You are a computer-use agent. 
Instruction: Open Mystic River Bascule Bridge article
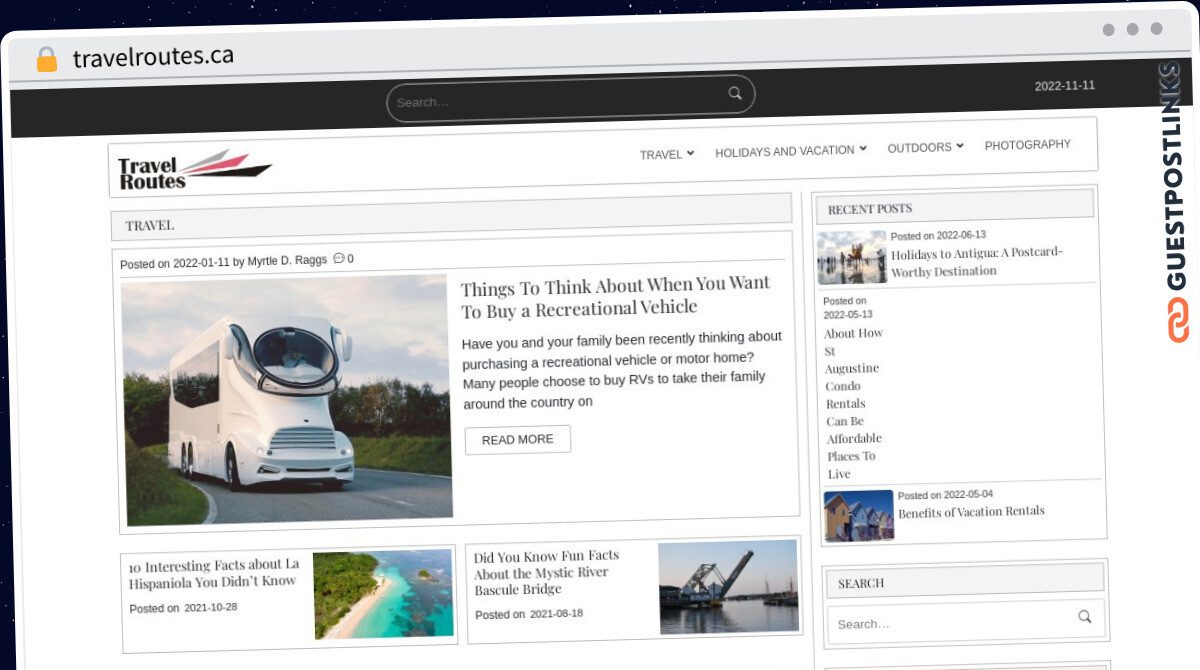[x=546, y=572]
